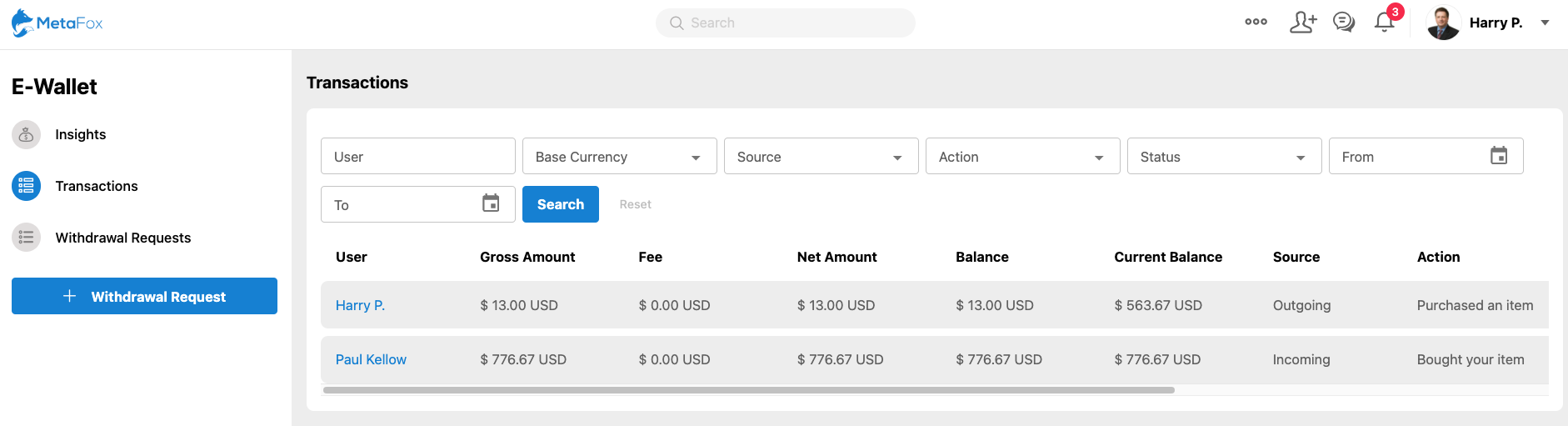
Task: Click the Paul Kellow user link
Action: pyautogui.click(x=371, y=359)
